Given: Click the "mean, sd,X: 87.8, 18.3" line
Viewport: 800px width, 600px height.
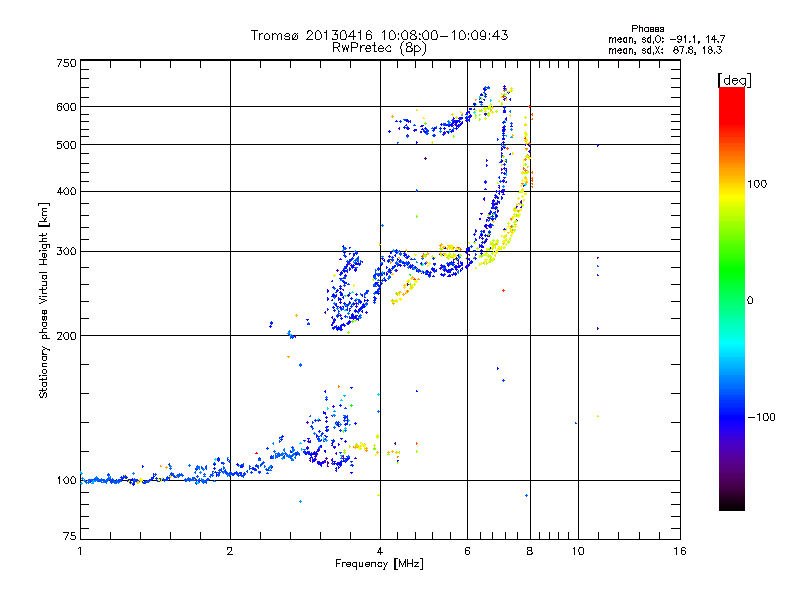Looking at the screenshot, I should (665, 50).
